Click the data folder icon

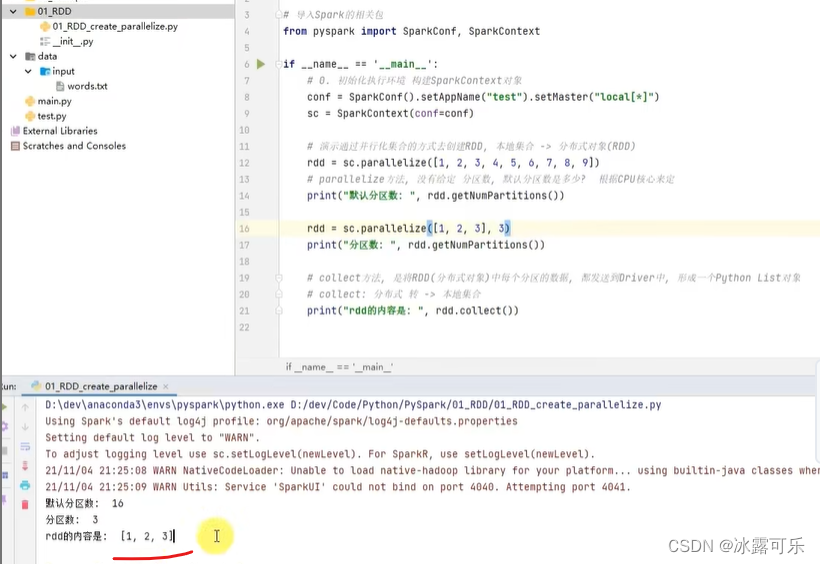coord(30,56)
